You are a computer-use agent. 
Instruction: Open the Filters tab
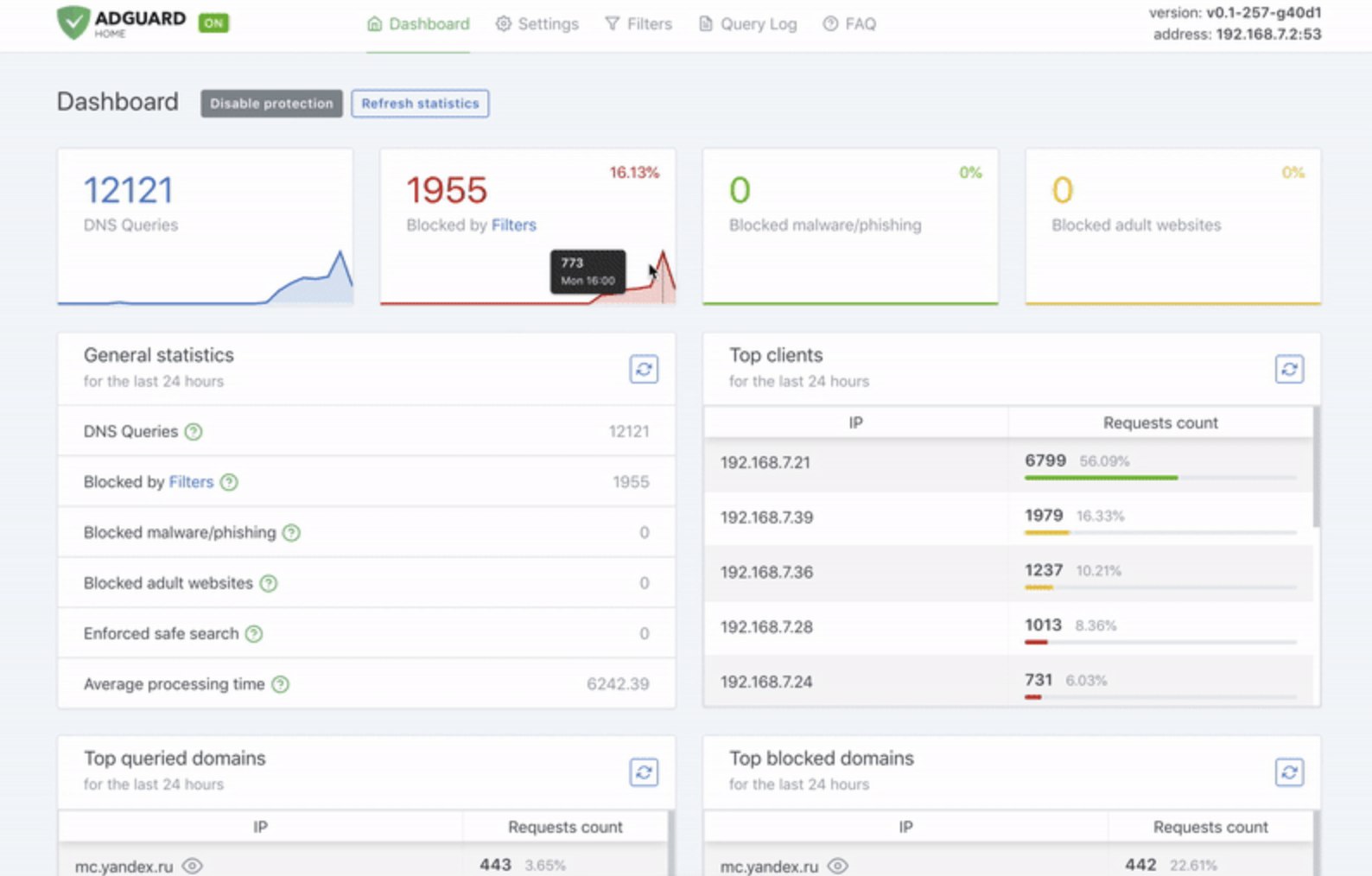click(x=638, y=24)
